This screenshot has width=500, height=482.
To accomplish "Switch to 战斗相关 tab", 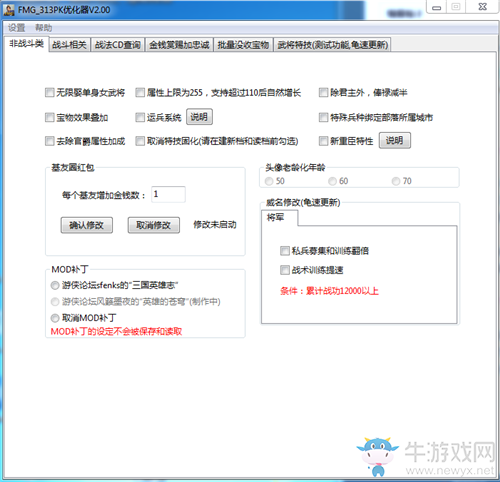I will (x=69, y=45).
